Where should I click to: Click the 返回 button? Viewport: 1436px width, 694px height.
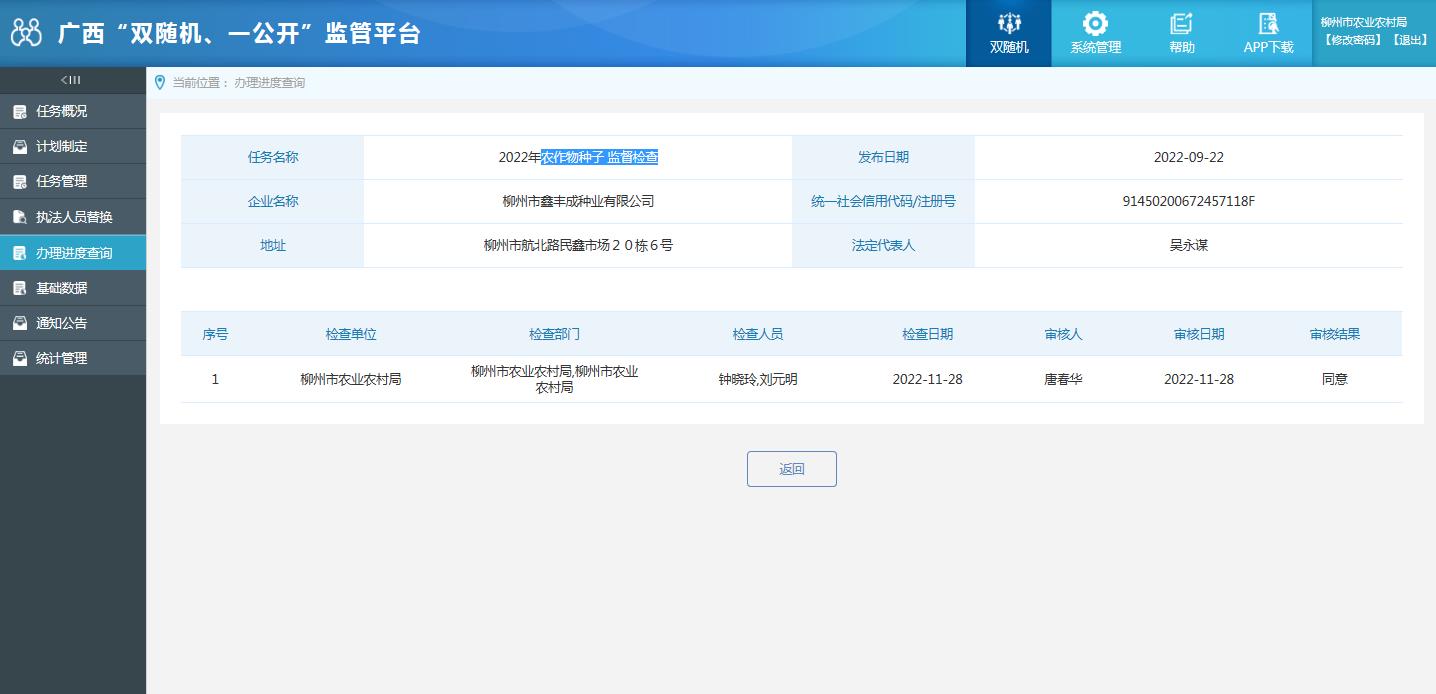(x=792, y=469)
